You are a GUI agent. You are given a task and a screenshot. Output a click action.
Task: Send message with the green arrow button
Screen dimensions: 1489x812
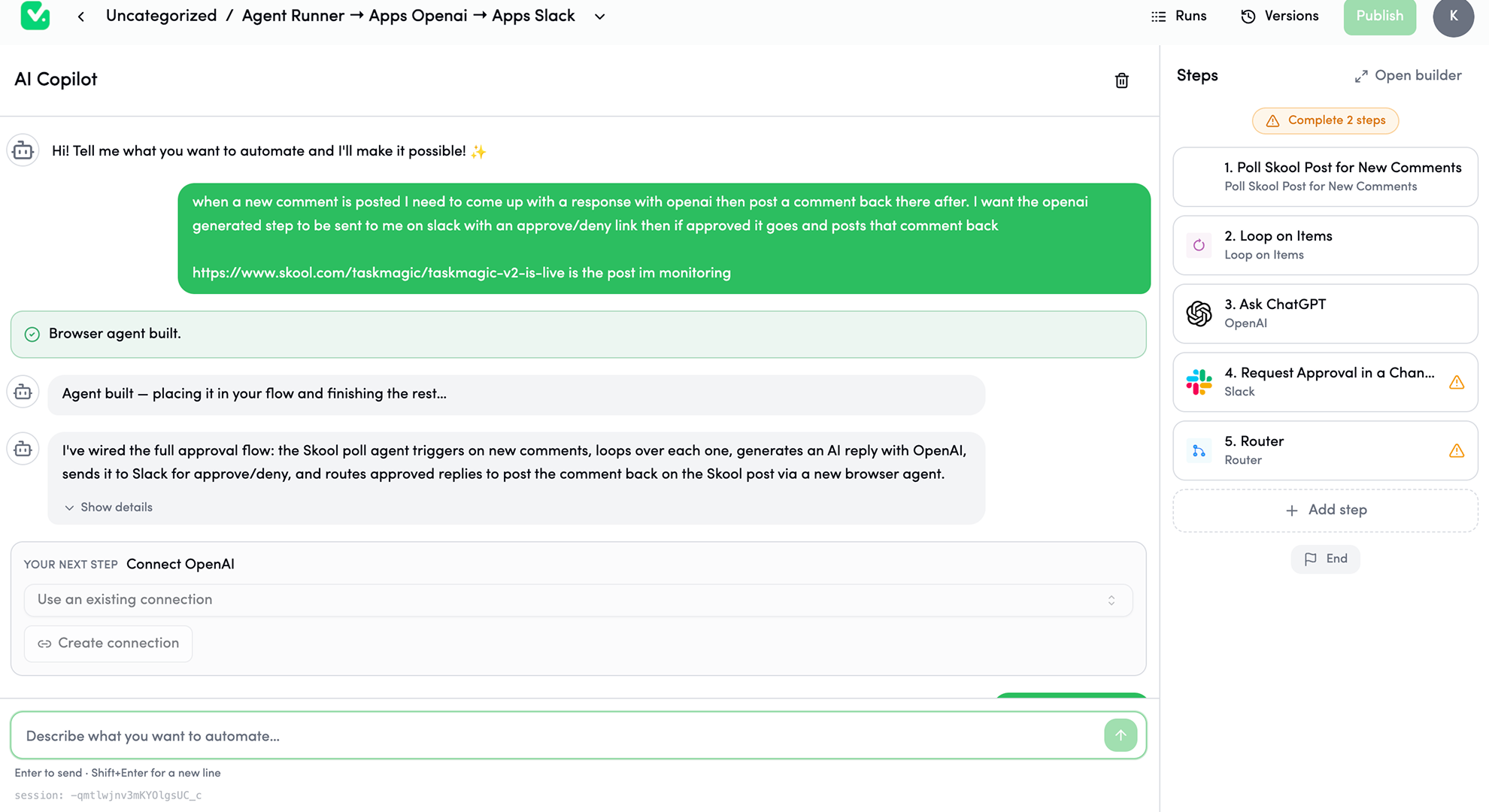[1120, 735]
